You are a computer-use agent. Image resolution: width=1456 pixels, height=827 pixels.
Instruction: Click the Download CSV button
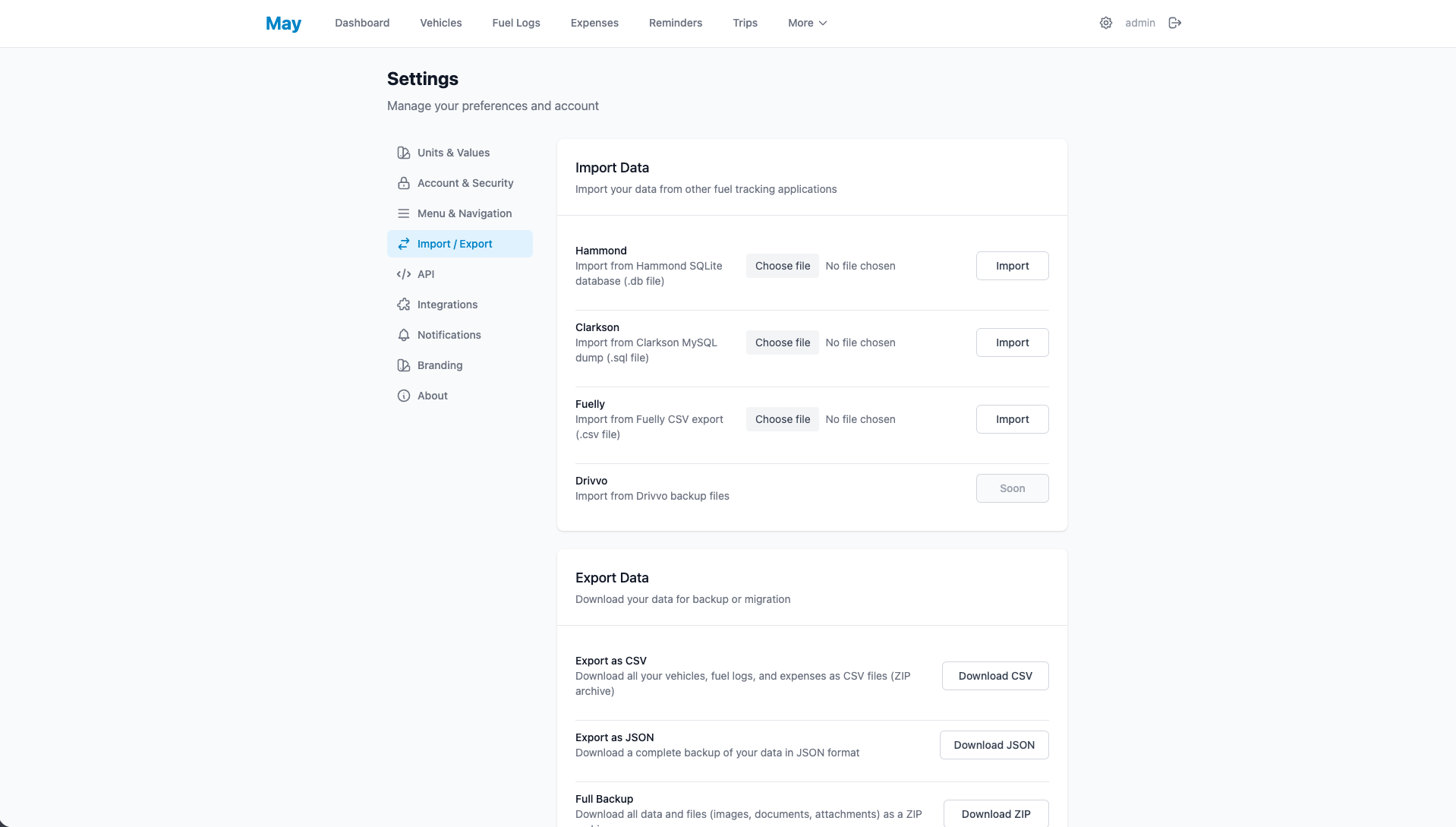pyautogui.click(x=995, y=676)
